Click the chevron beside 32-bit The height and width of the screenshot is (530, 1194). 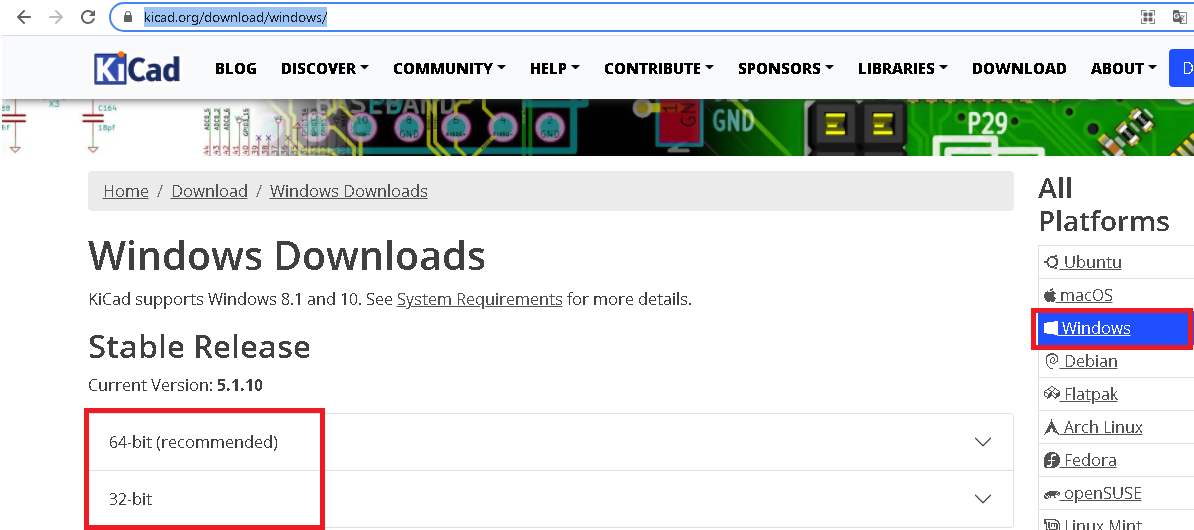(983, 499)
